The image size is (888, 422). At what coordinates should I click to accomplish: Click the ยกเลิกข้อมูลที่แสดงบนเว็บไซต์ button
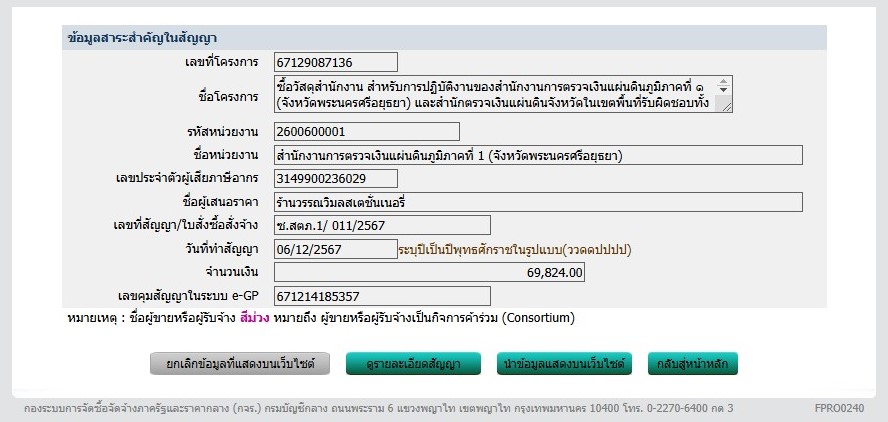point(240,364)
